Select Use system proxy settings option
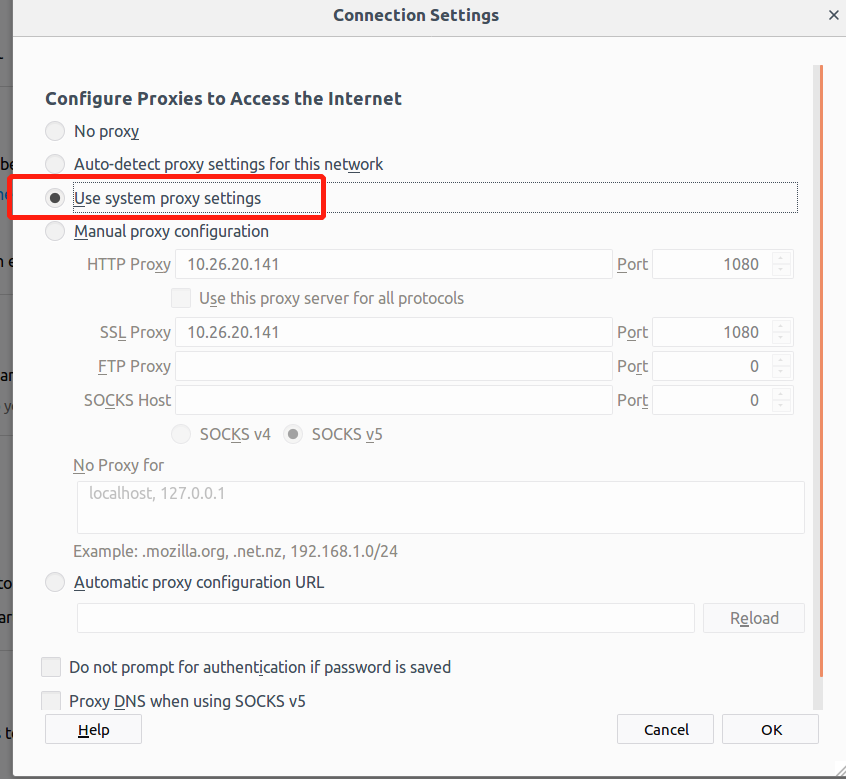The width and height of the screenshot is (846, 779). tap(55, 198)
